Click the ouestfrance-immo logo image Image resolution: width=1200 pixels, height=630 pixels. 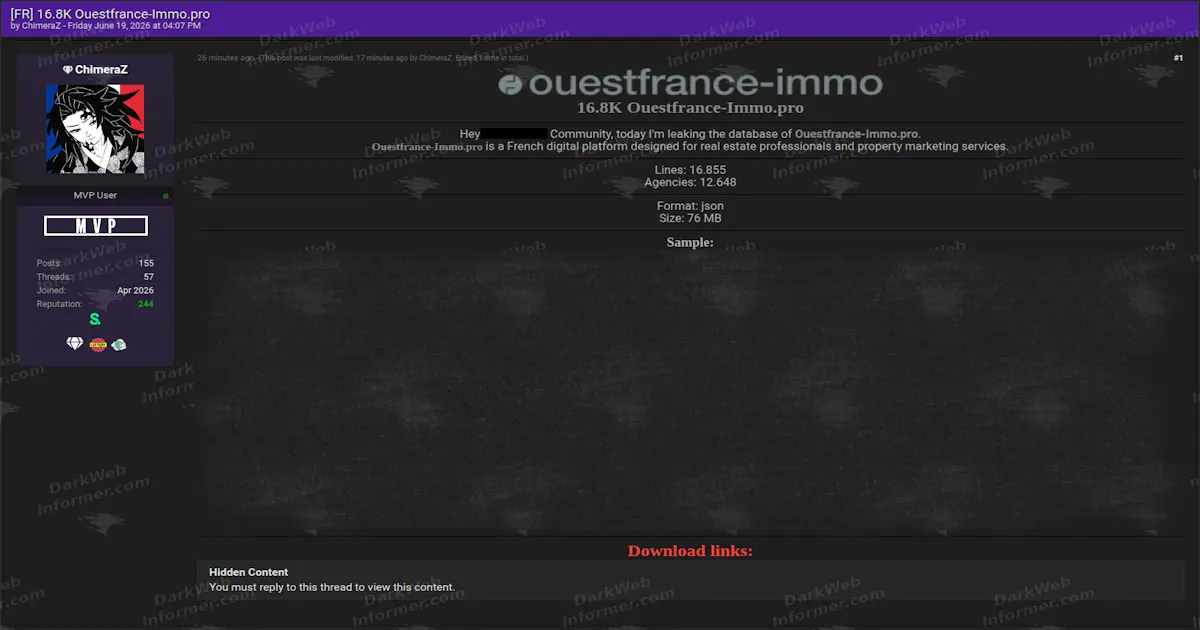click(690, 84)
